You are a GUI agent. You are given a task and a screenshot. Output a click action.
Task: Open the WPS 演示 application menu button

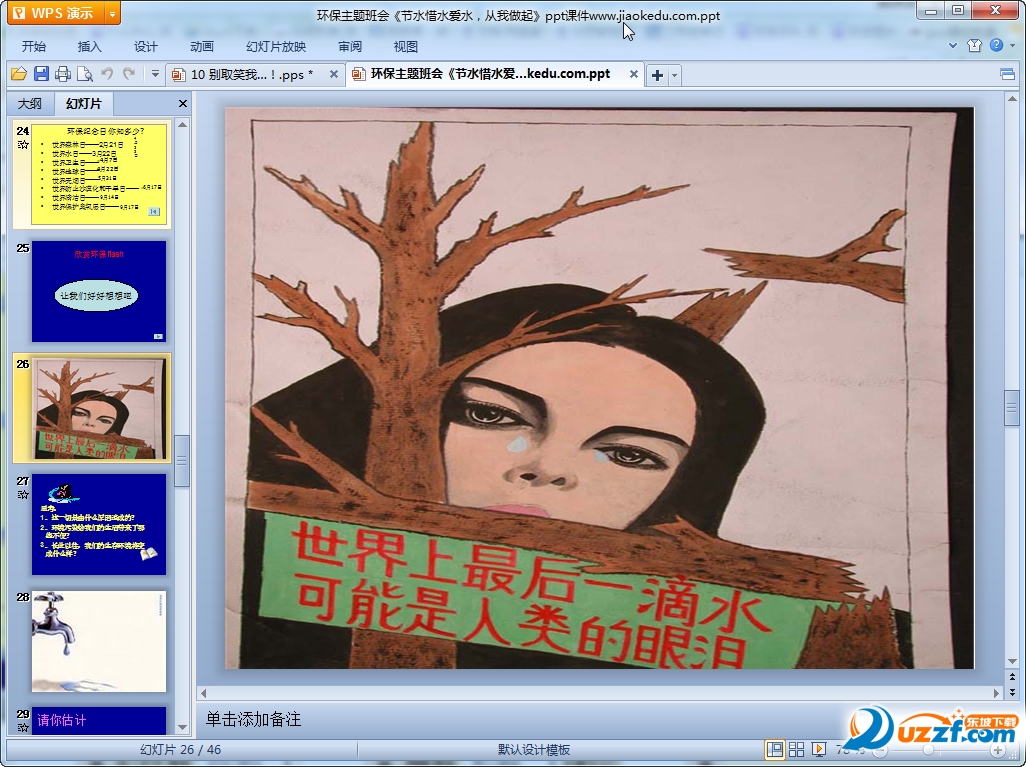56,12
